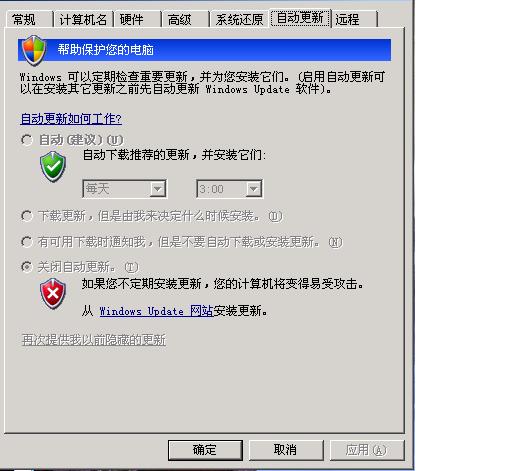512x471 pixels.
Task: Open the 硬件 tab
Action: coord(138,19)
